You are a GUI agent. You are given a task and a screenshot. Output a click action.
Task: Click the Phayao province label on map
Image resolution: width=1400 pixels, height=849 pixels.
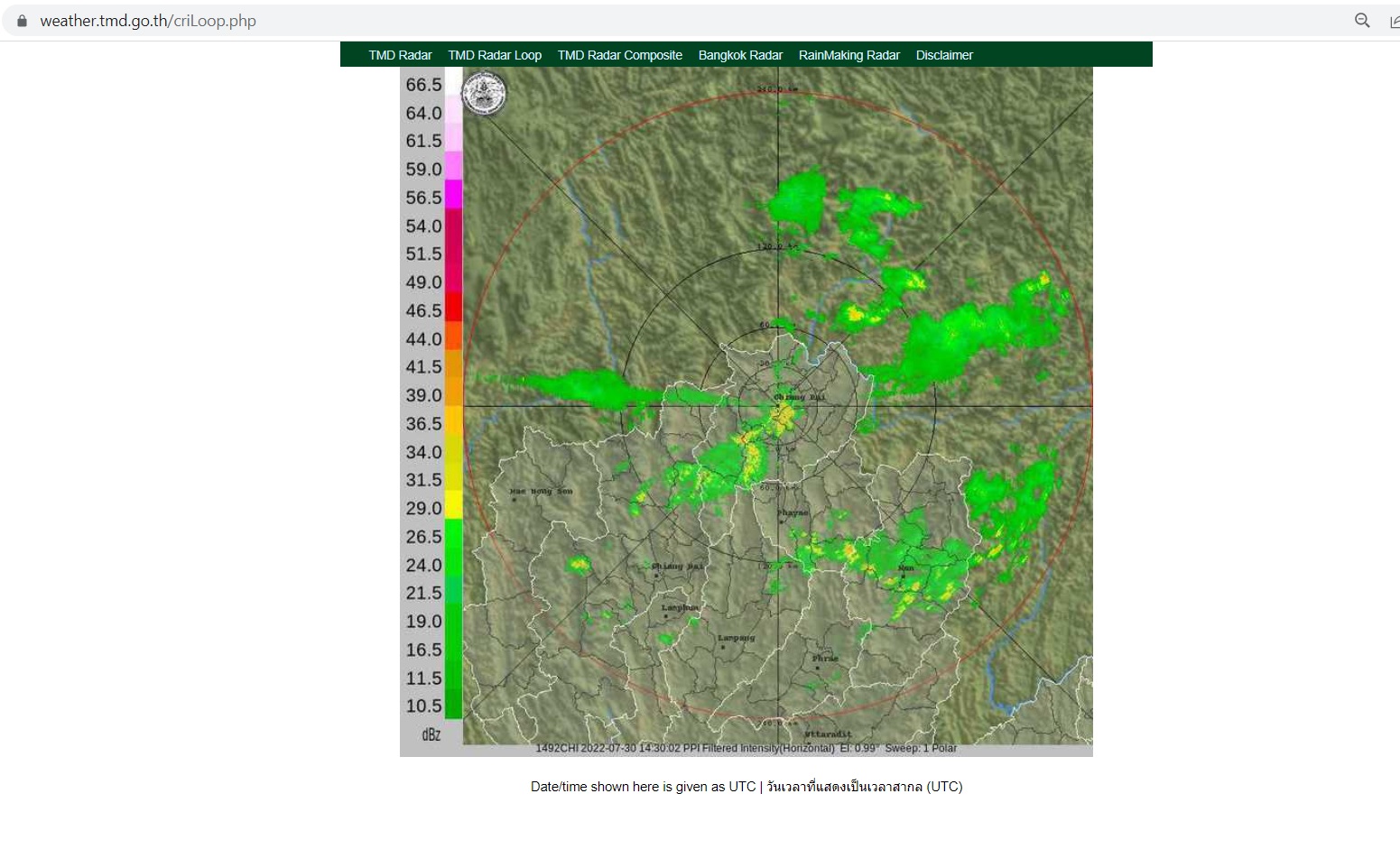point(793,512)
